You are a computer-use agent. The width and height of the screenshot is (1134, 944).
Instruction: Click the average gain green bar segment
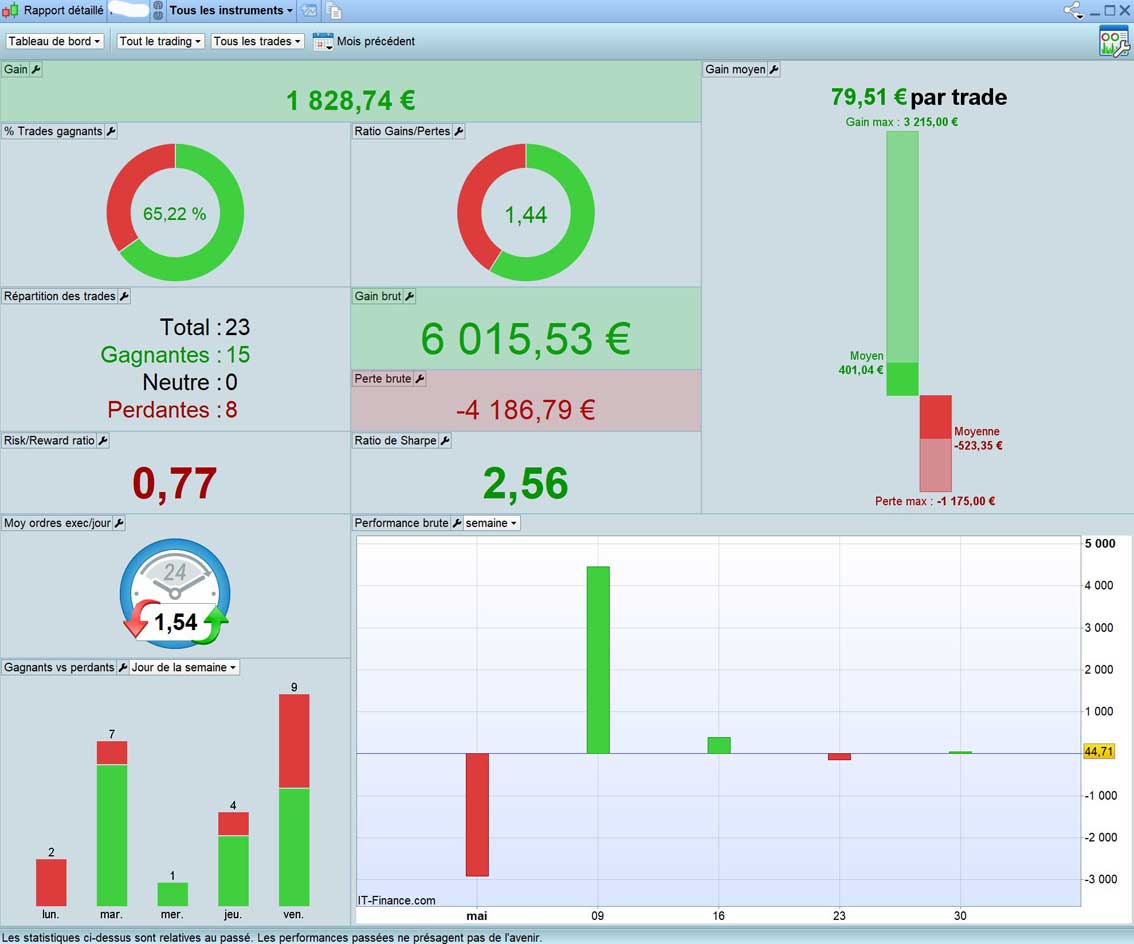(903, 379)
